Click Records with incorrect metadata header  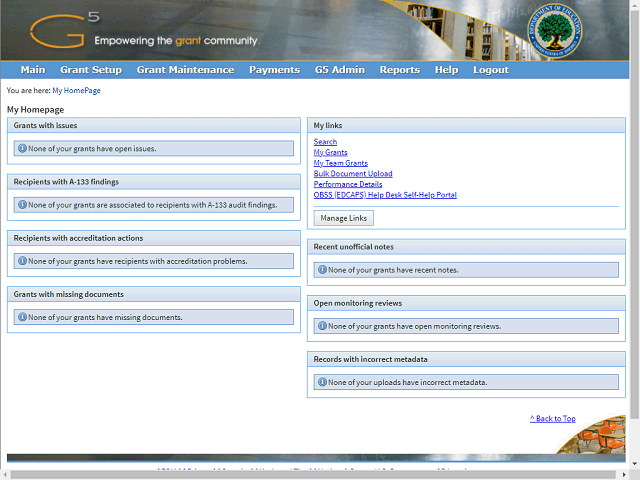pyautogui.click(x=466, y=359)
